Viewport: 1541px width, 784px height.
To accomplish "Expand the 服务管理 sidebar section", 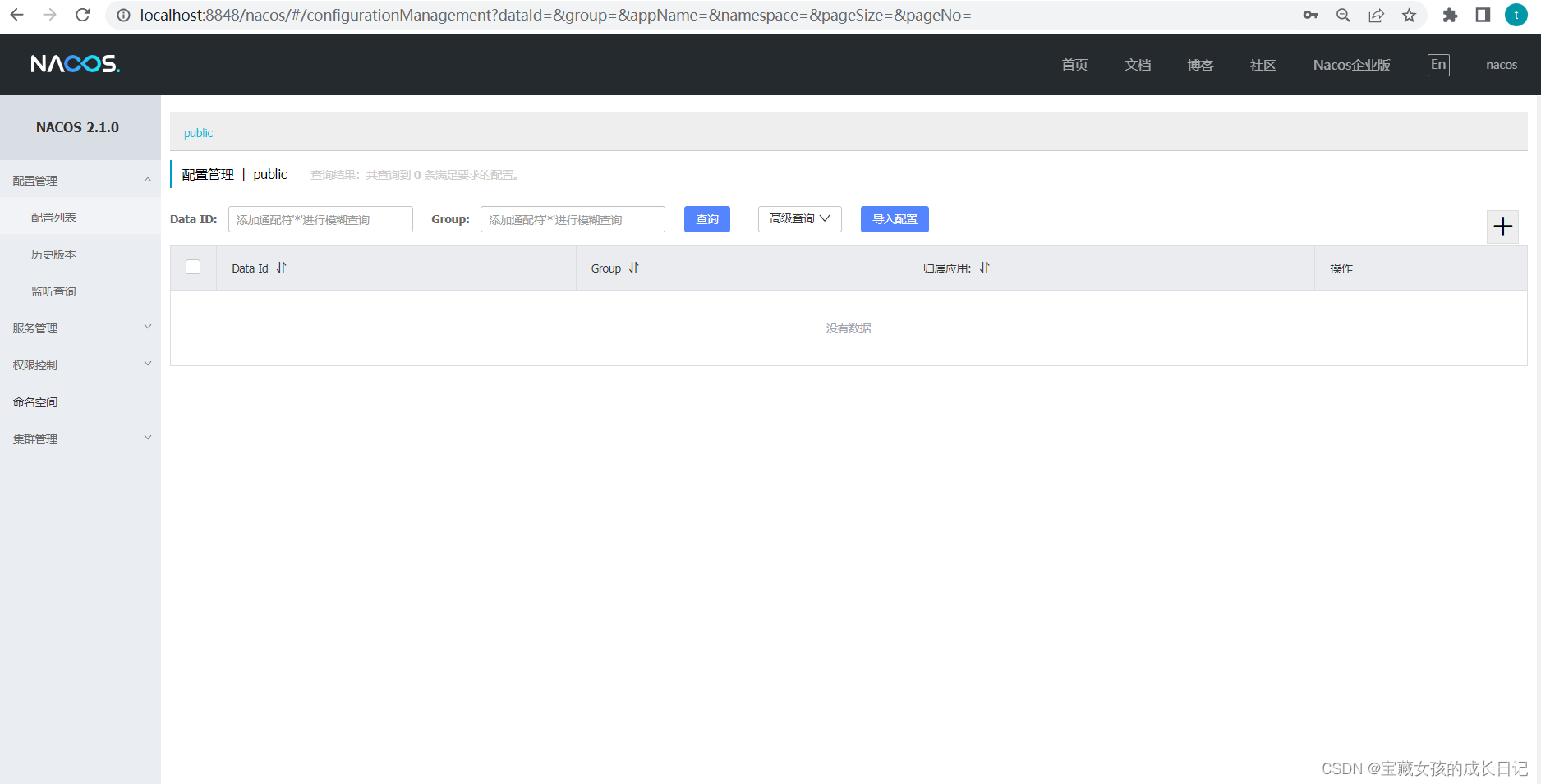I will [x=80, y=328].
